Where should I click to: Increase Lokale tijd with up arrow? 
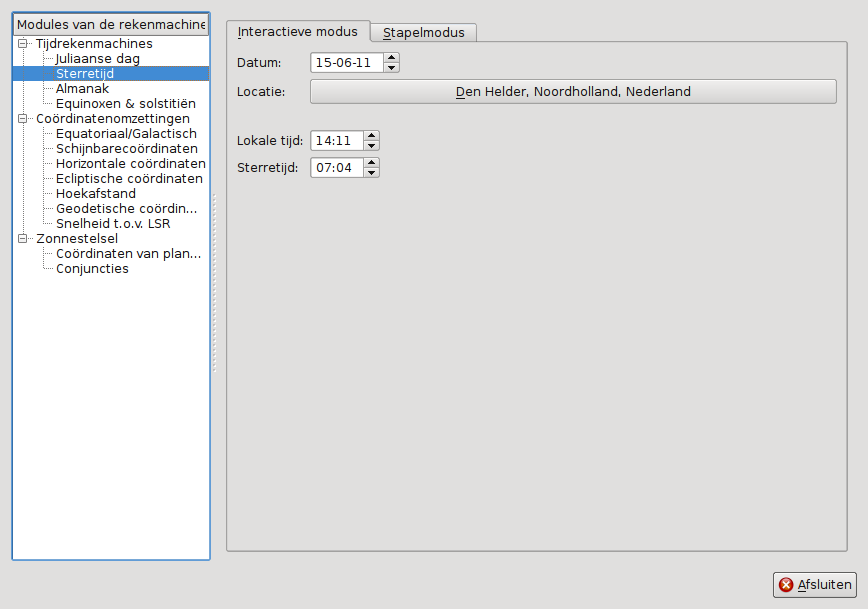(371, 135)
